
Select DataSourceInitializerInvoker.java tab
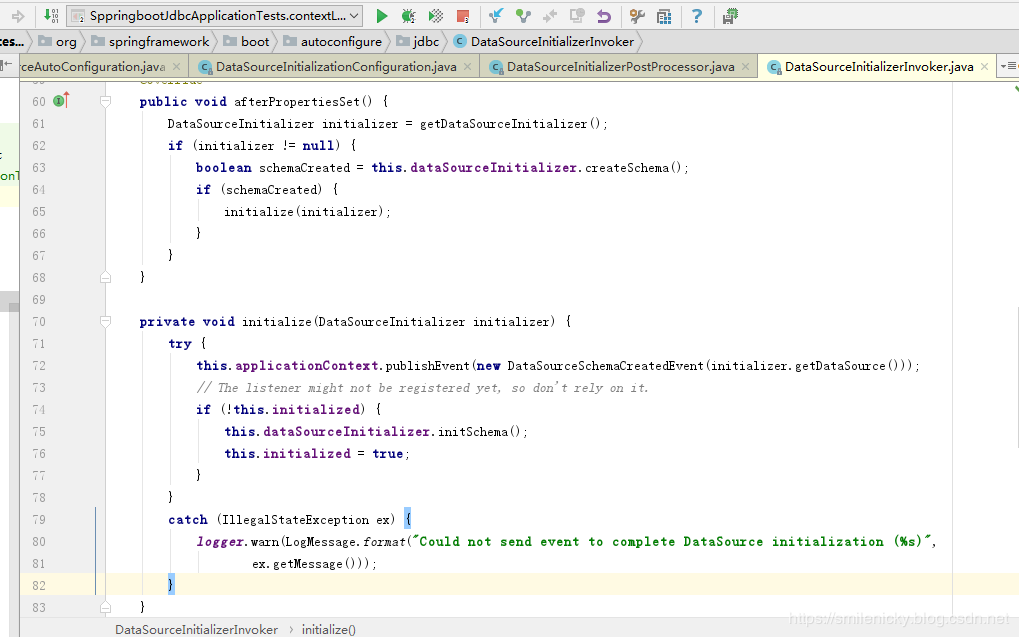click(879, 66)
